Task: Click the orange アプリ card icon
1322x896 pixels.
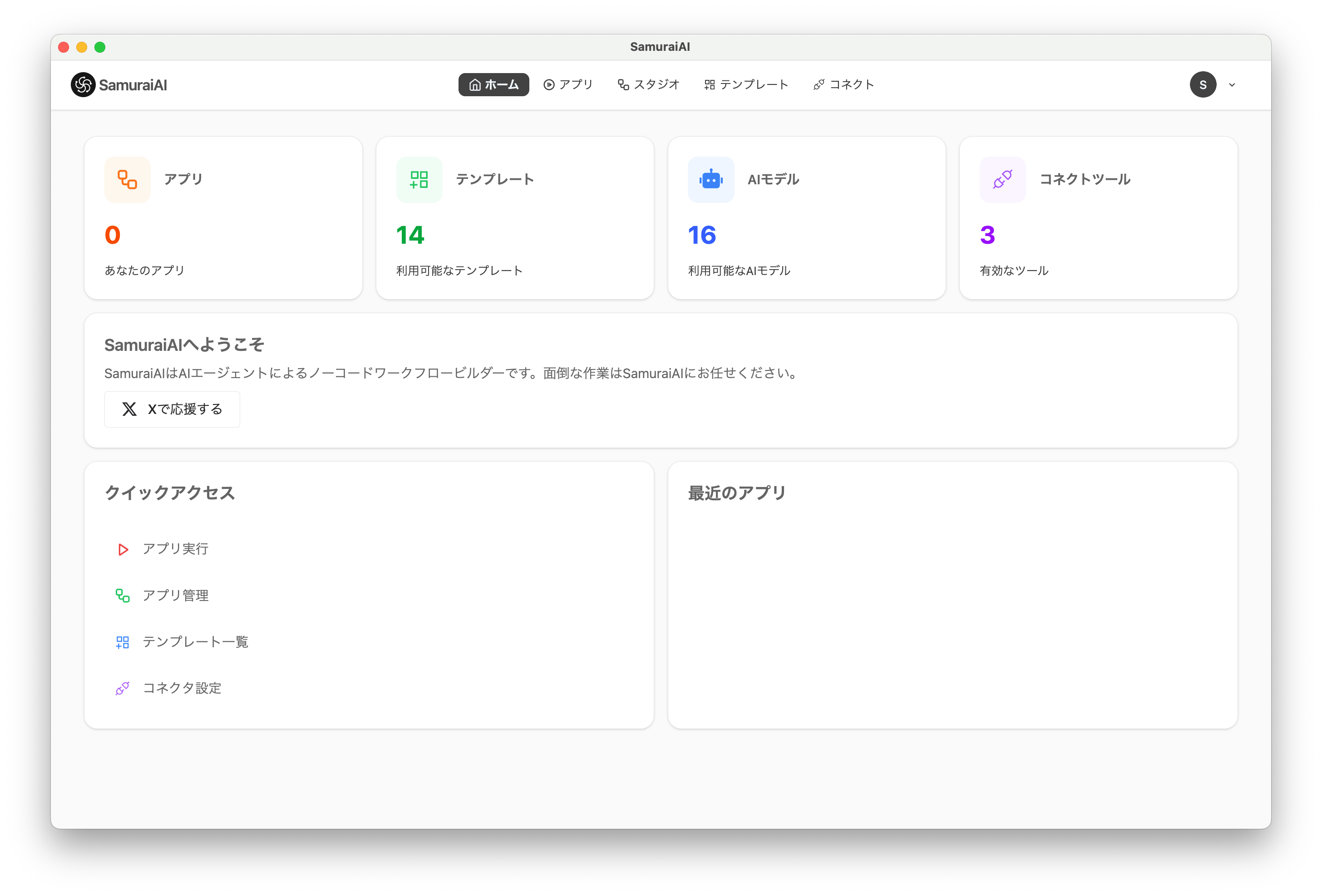Action: pyautogui.click(x=128, y=180)
